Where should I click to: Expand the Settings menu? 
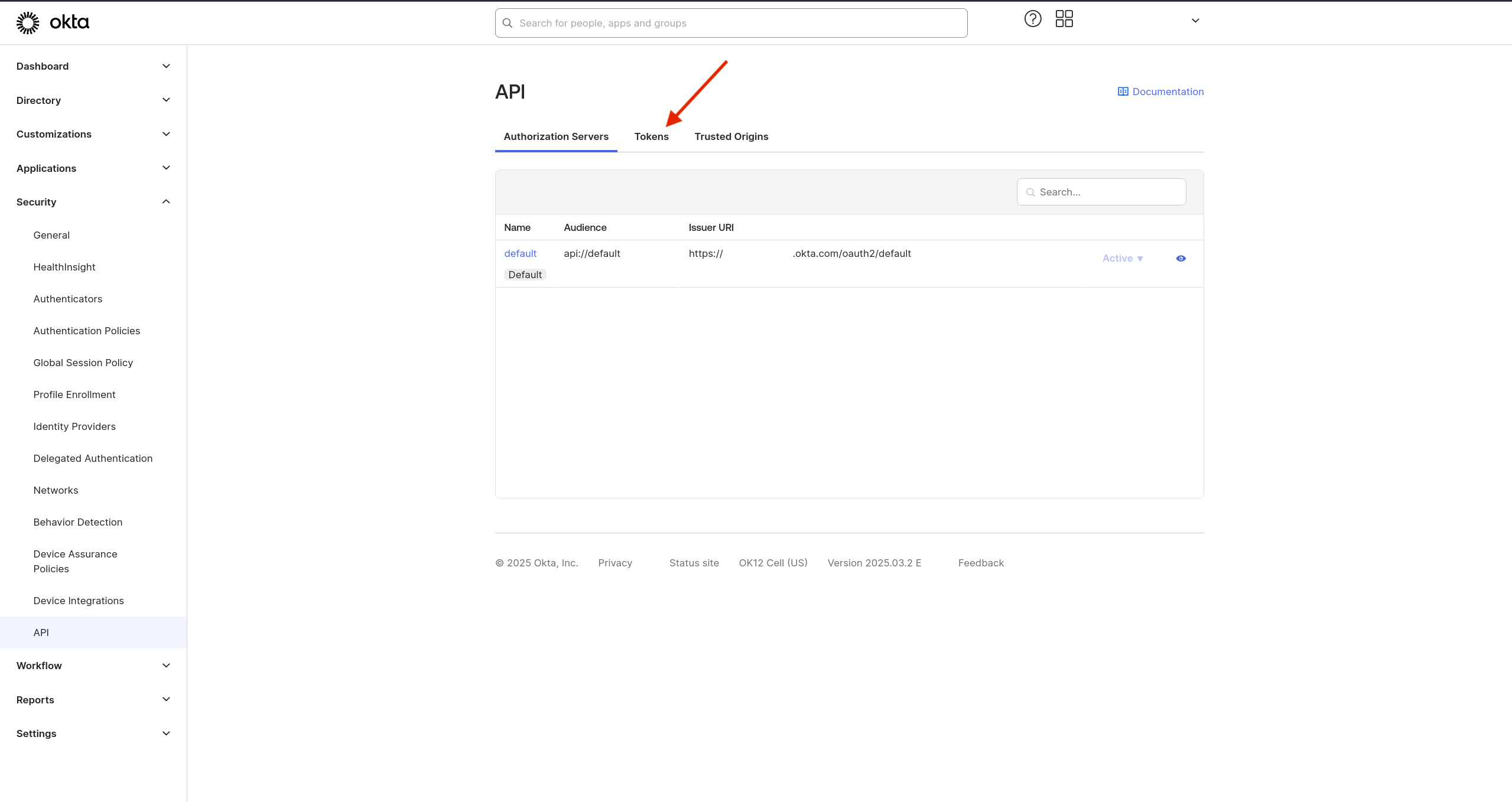pyautogui.click(x=93, y=733)
